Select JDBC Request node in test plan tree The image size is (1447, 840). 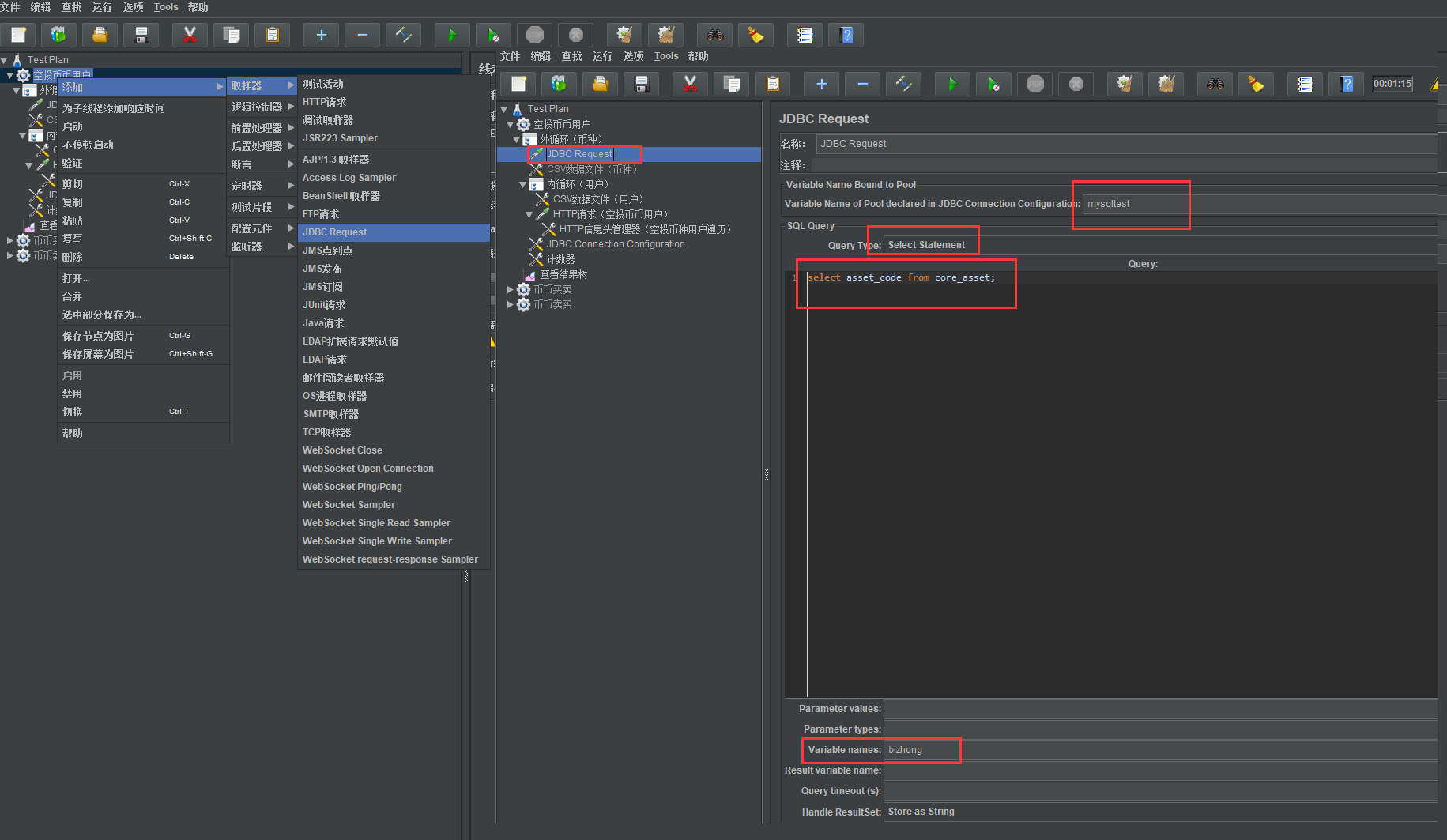[579, 154]
